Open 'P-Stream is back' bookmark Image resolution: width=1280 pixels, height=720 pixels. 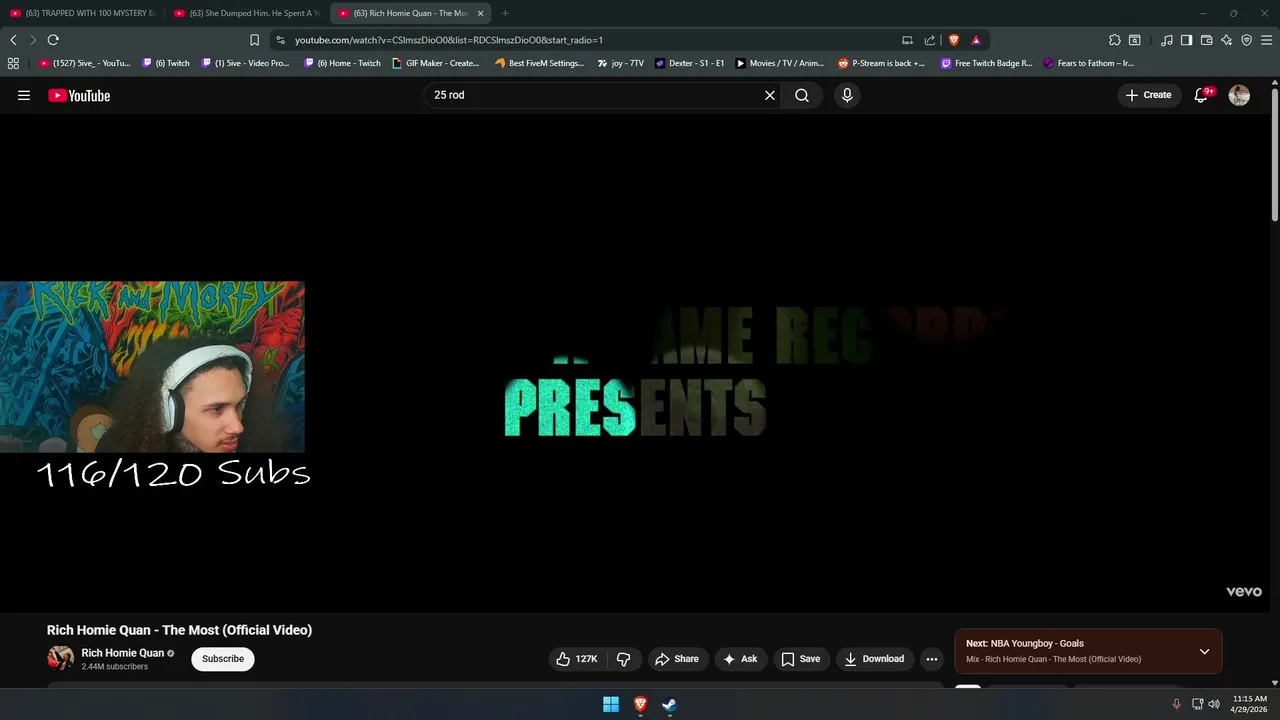882,63
